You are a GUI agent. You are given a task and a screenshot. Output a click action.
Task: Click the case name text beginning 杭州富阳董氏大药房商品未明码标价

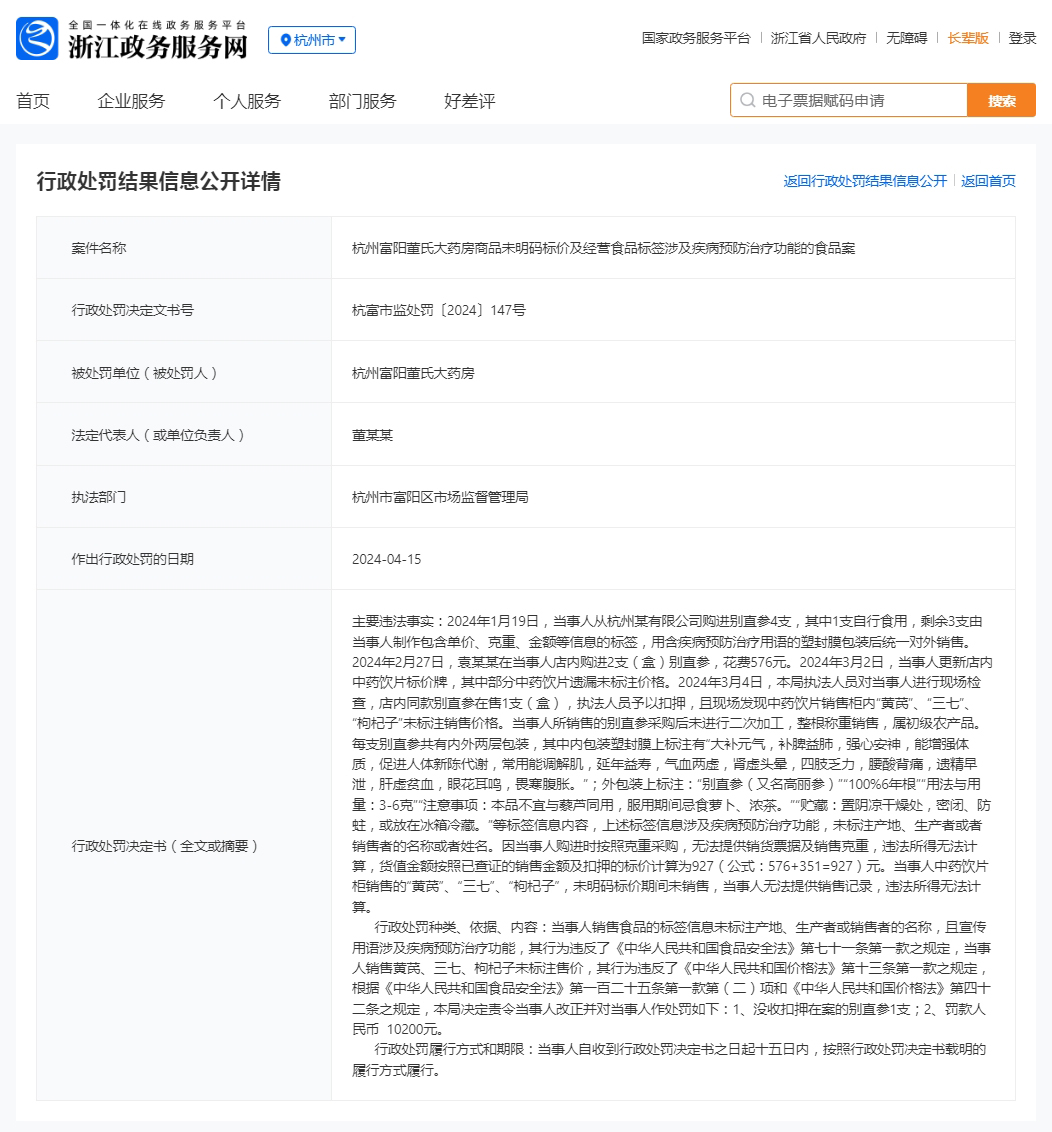(604, 248)
